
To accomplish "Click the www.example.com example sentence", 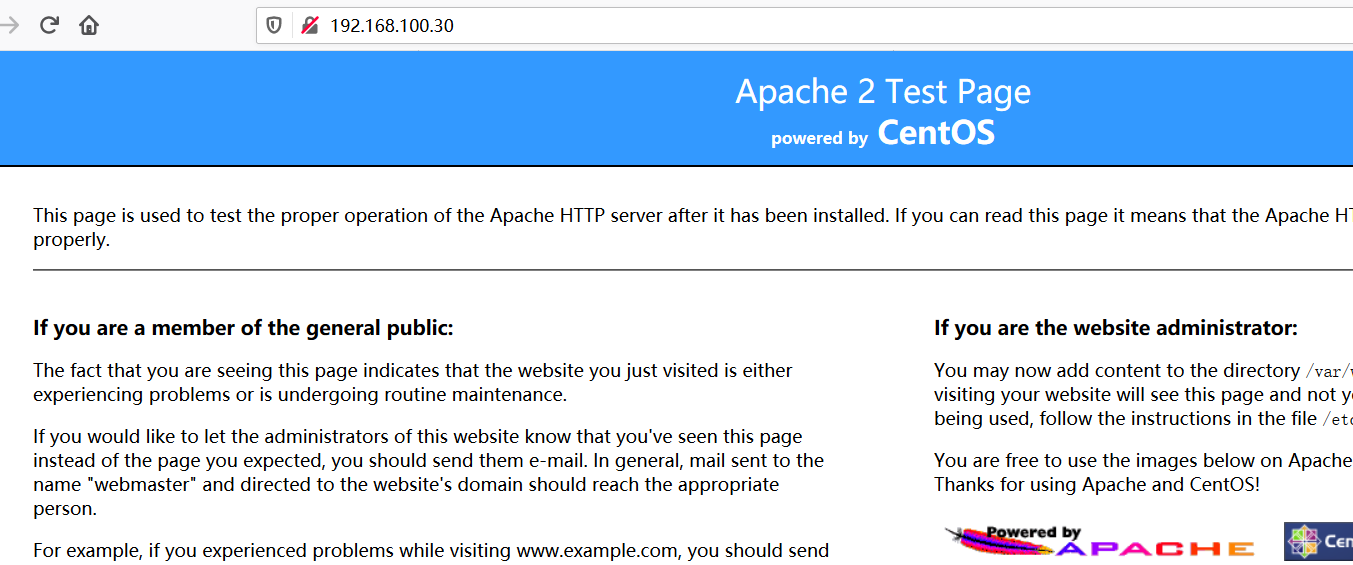I will [x=430, y=550].
